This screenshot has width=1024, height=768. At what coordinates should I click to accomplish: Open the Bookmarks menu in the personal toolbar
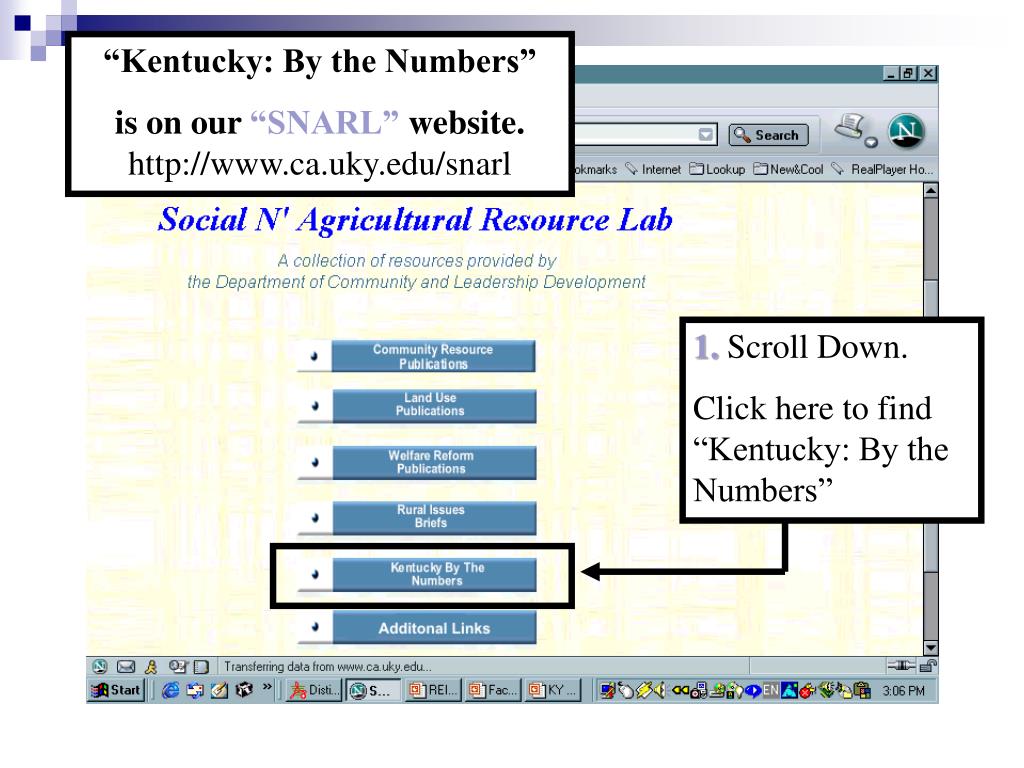point(596,169)
